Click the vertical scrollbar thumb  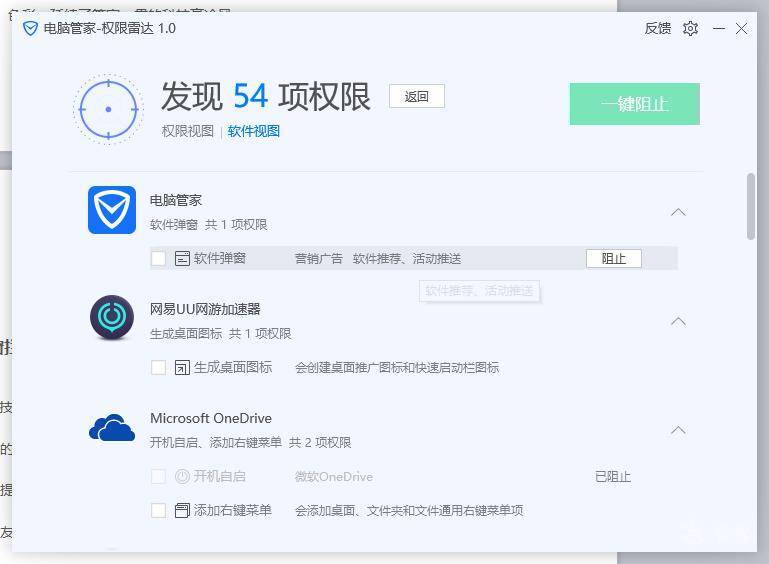coord(751,206)
